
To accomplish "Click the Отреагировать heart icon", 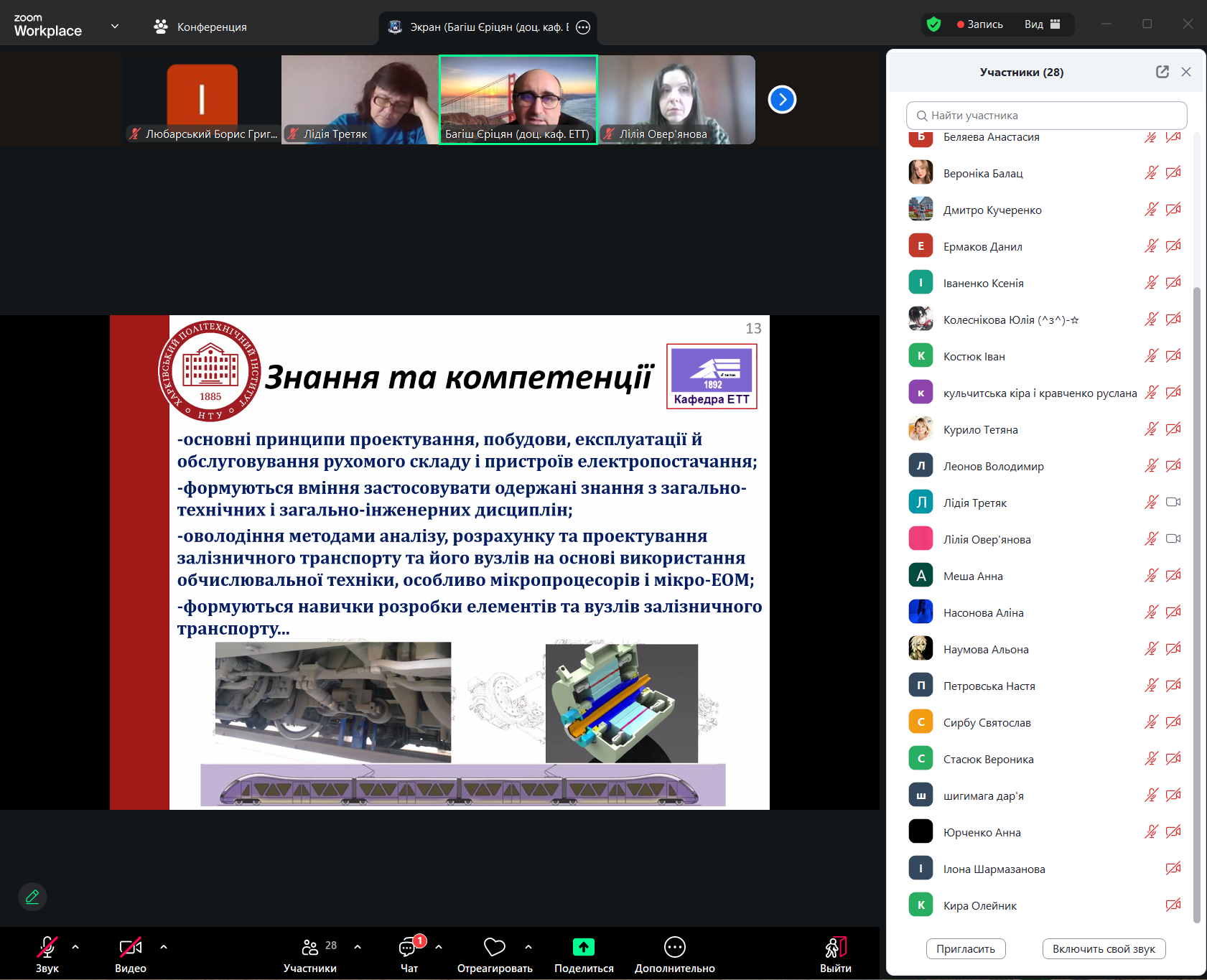I will (495, 948).
